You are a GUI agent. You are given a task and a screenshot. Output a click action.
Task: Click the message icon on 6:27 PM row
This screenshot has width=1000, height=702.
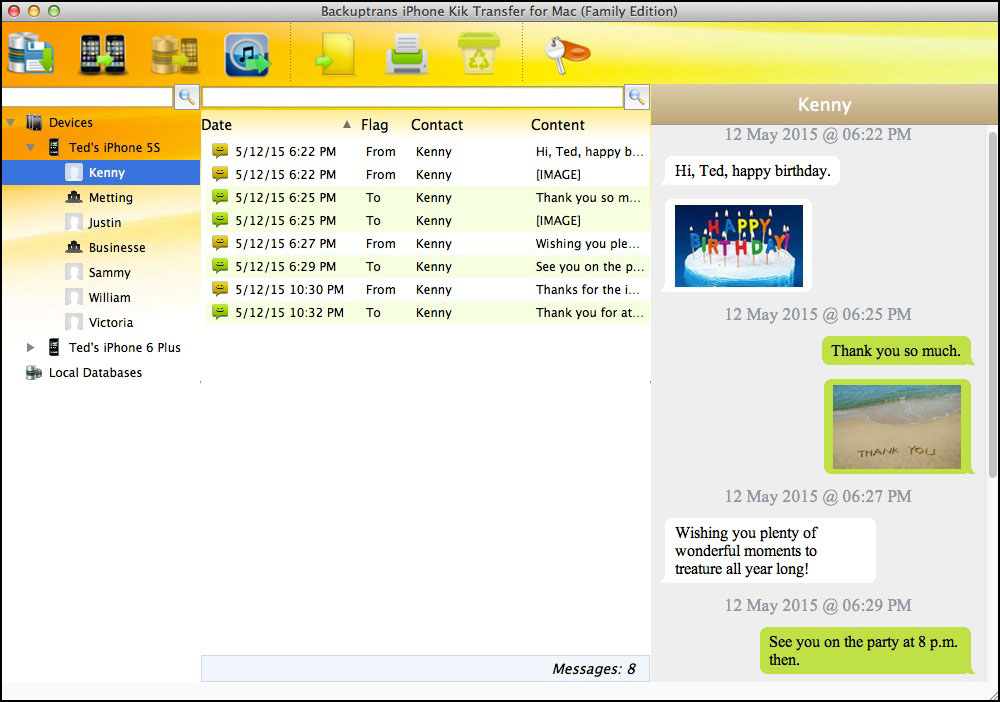[x=220, y=243]
